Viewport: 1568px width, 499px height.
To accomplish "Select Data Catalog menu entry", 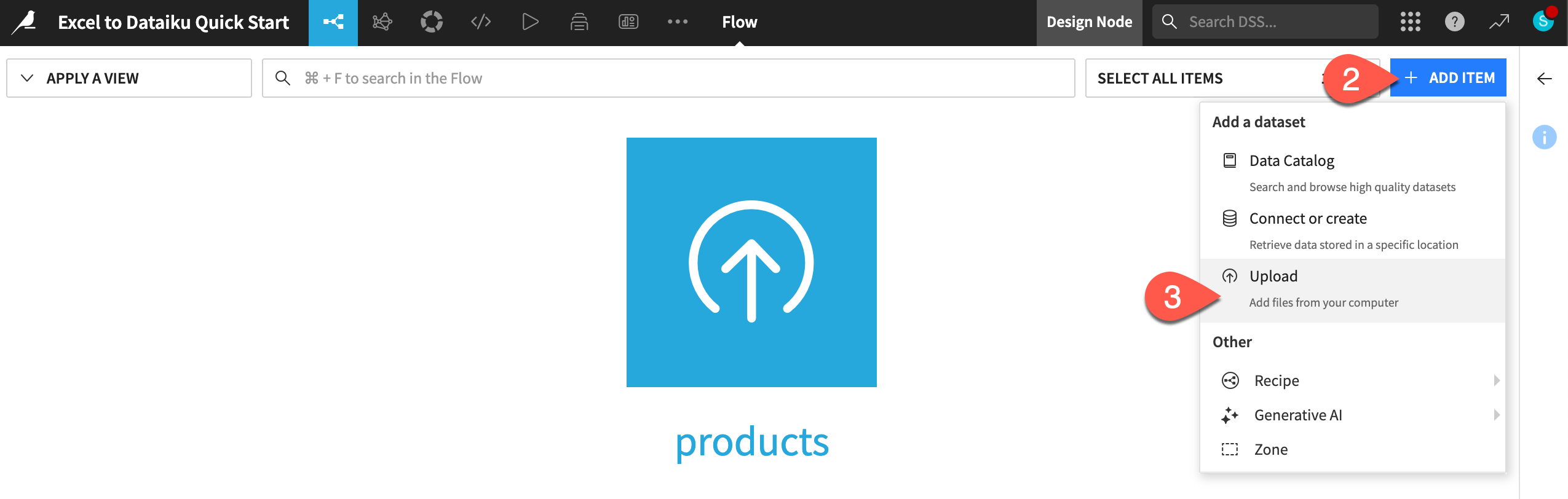I will (1352, 173).
